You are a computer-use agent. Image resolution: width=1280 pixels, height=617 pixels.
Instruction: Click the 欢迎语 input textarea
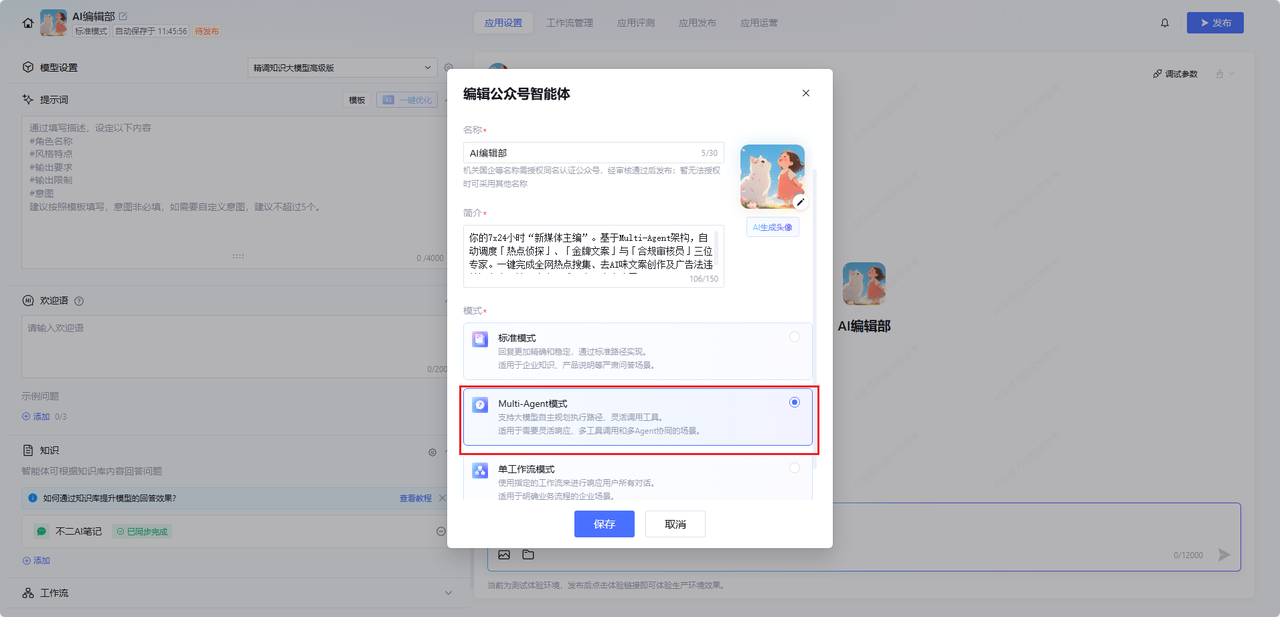(237, 347)
